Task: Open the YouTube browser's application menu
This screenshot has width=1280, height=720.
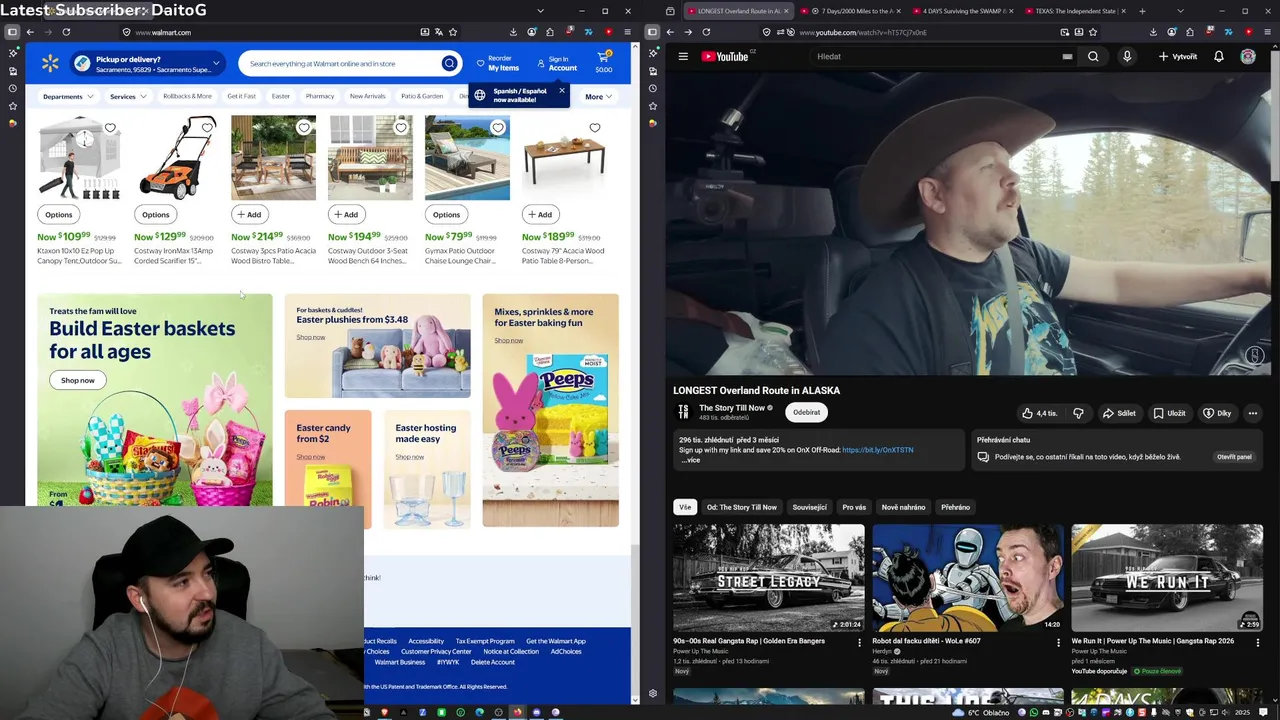Action: pos(1267,32)
